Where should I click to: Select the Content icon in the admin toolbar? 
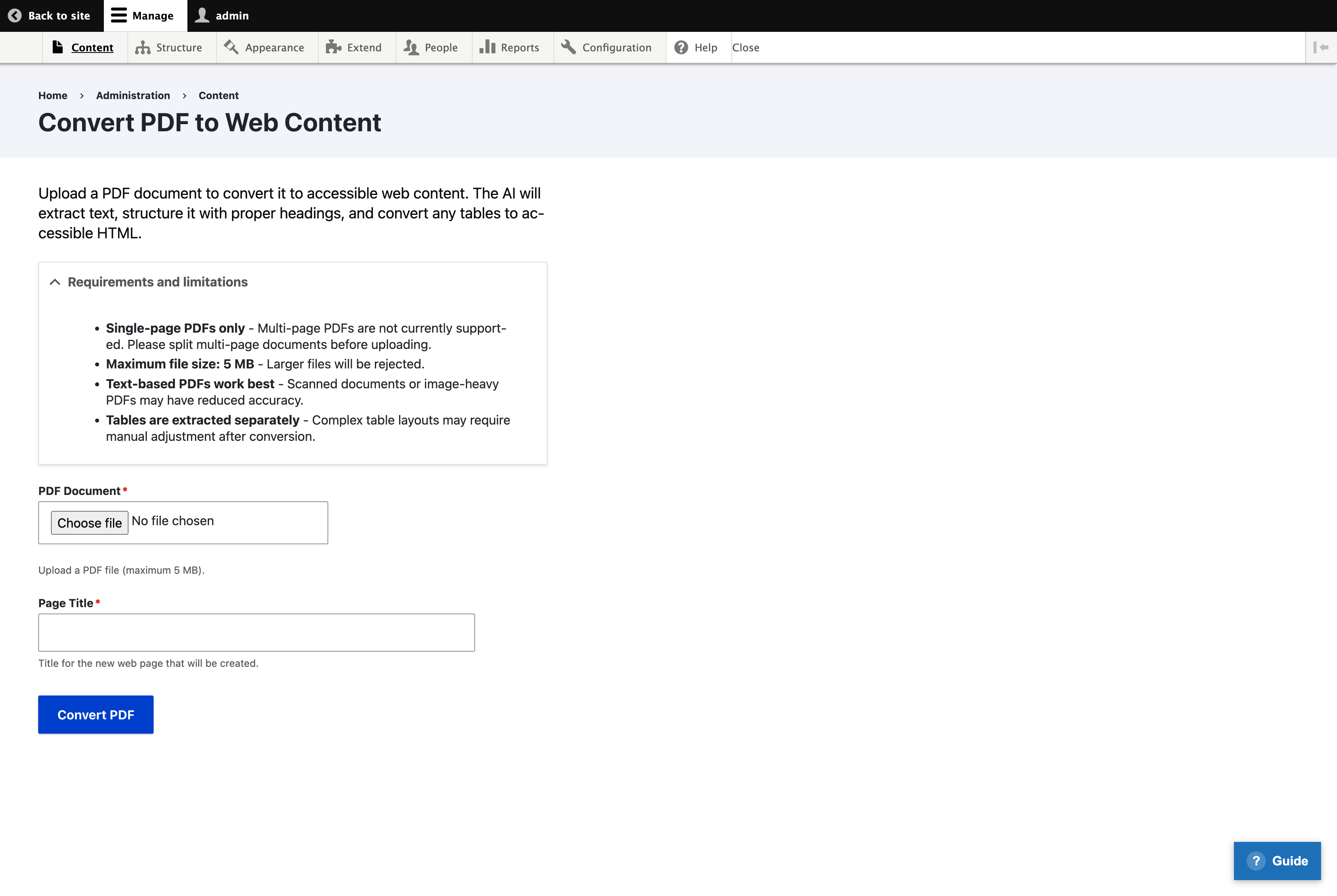[x=59, y=47]
